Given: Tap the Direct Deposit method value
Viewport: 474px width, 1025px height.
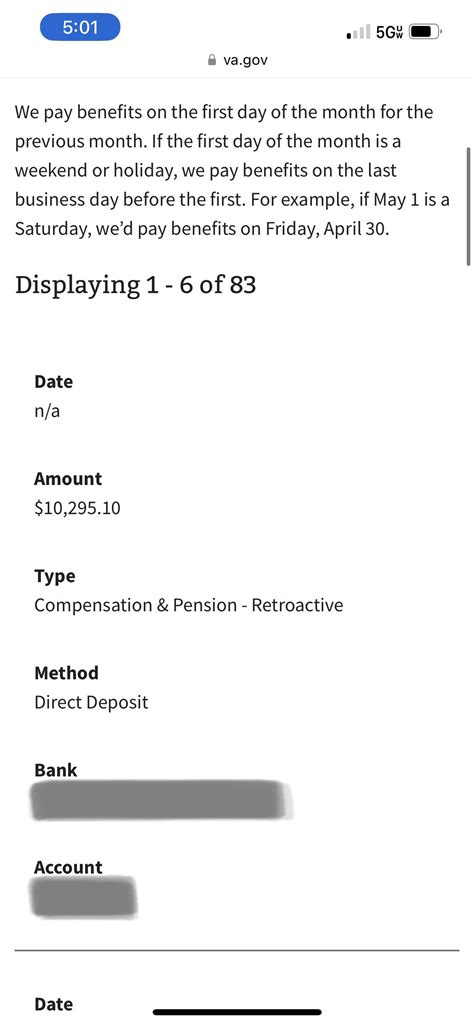Looking at the screenshot, I should tap(91, 702).
